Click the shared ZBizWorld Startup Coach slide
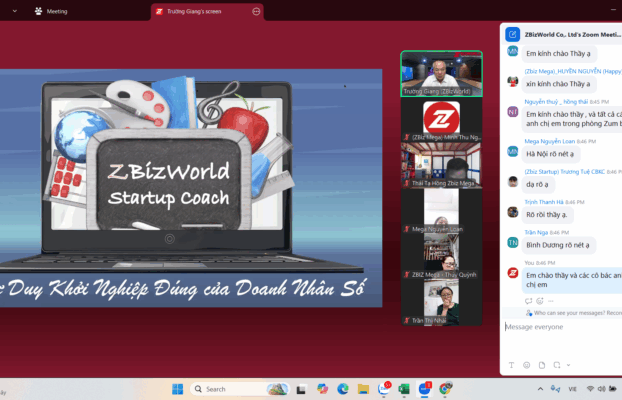 pos(191,188)
